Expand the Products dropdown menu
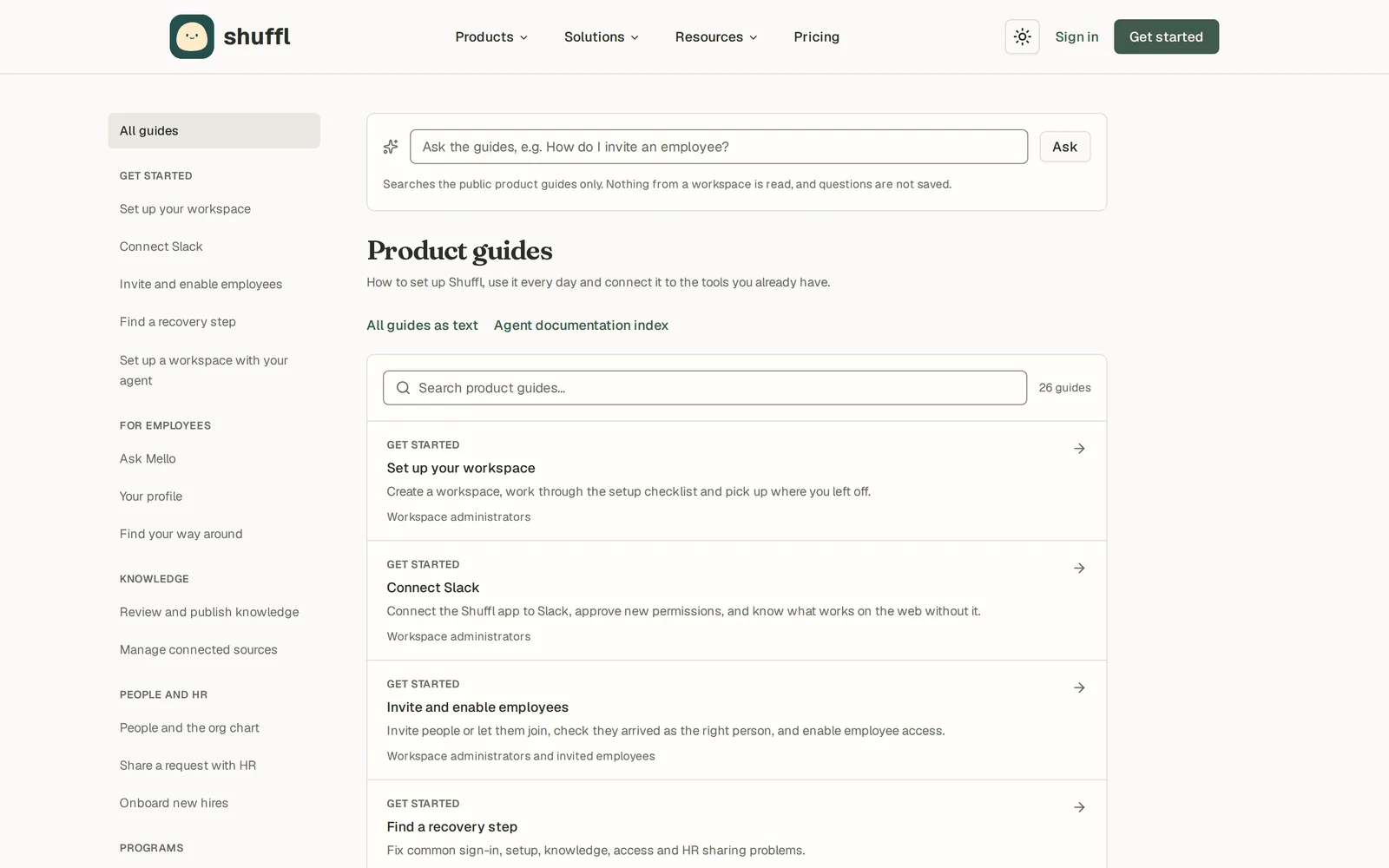The width and height of the screenshot is (1389, 868). 491,36
